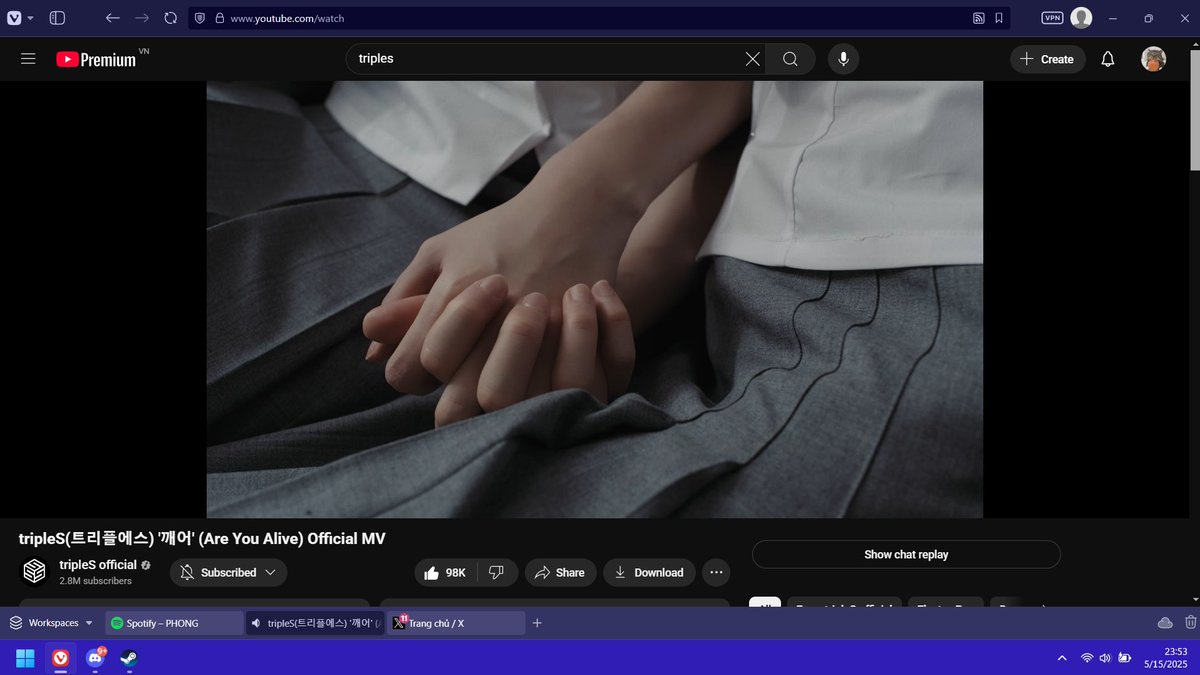This screenshot has height=675, width=1200.
Task: Go forward with the browser forward arrow
Action: (x=141, y=18)
